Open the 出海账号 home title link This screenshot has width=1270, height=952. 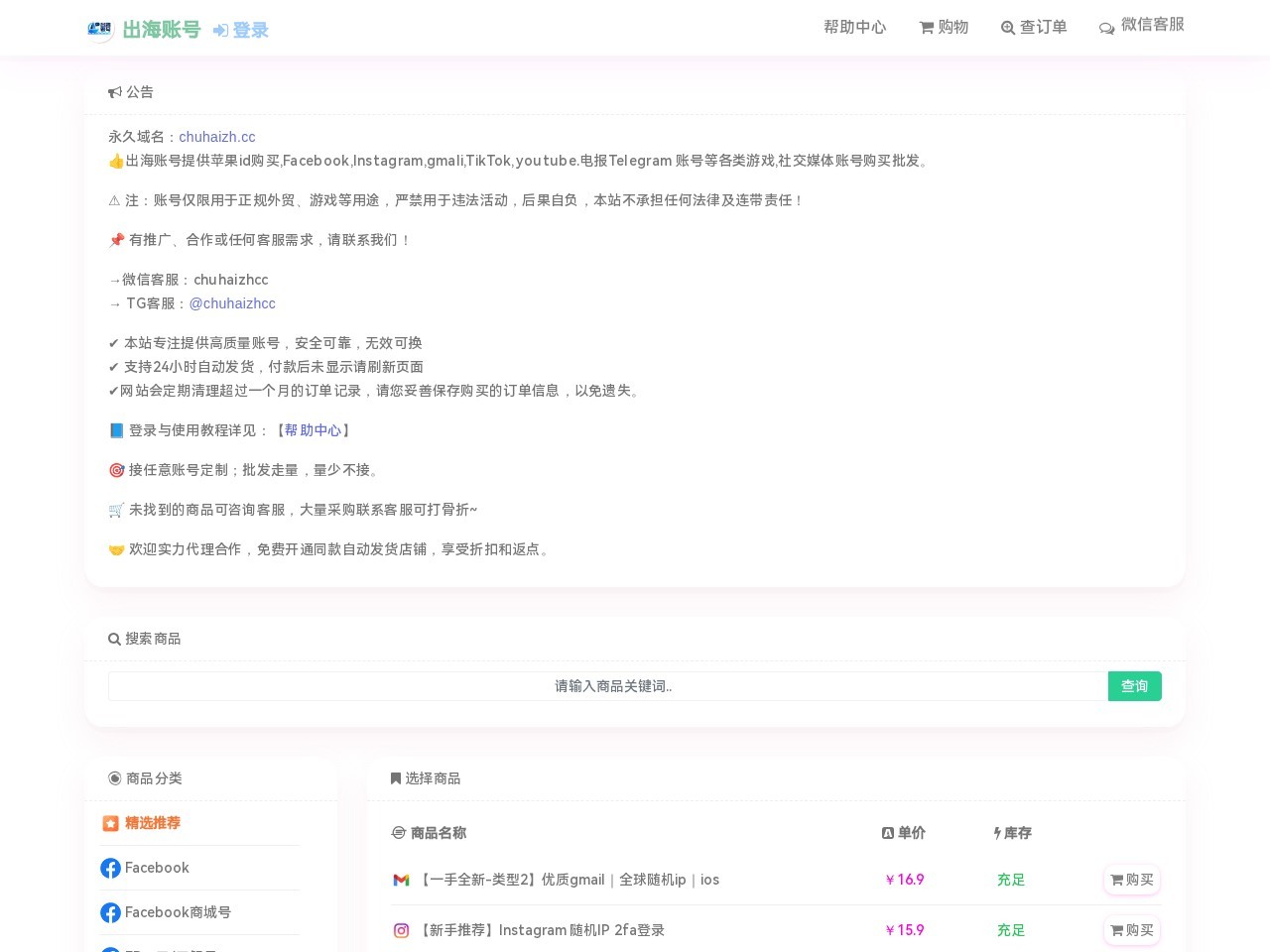(x=162, y=30)
